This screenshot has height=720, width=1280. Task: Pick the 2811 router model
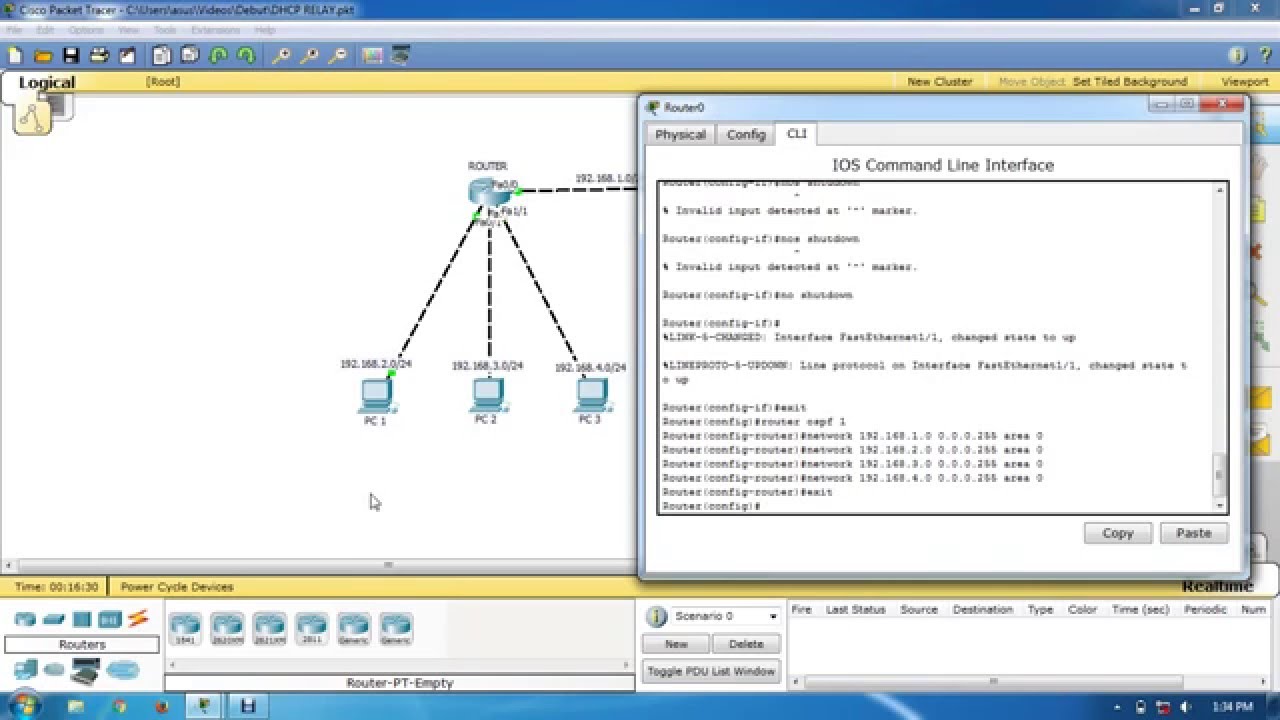coord(311,629)
